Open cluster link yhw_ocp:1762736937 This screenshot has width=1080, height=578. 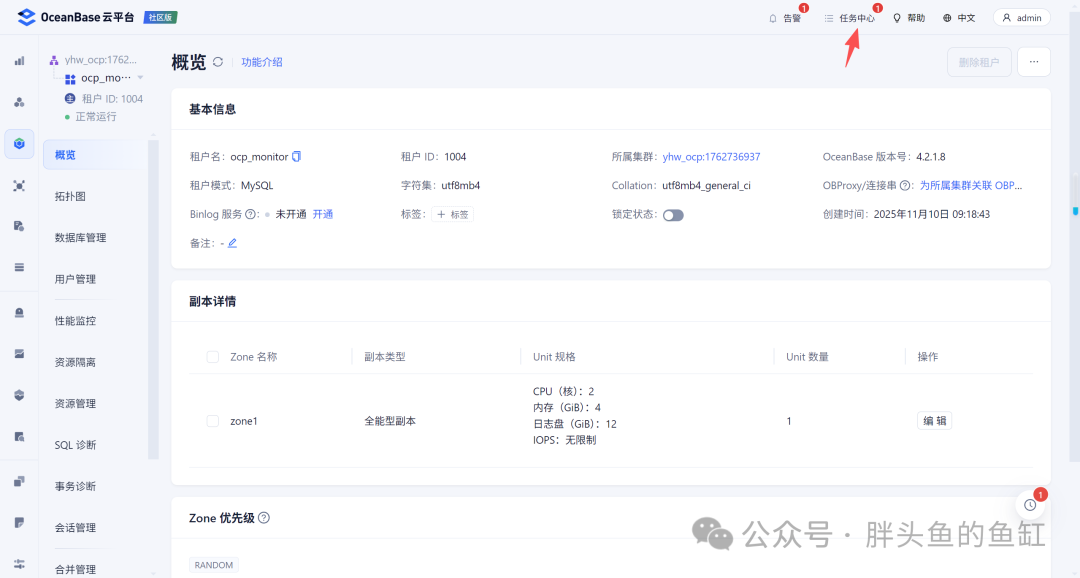(712, 156)
